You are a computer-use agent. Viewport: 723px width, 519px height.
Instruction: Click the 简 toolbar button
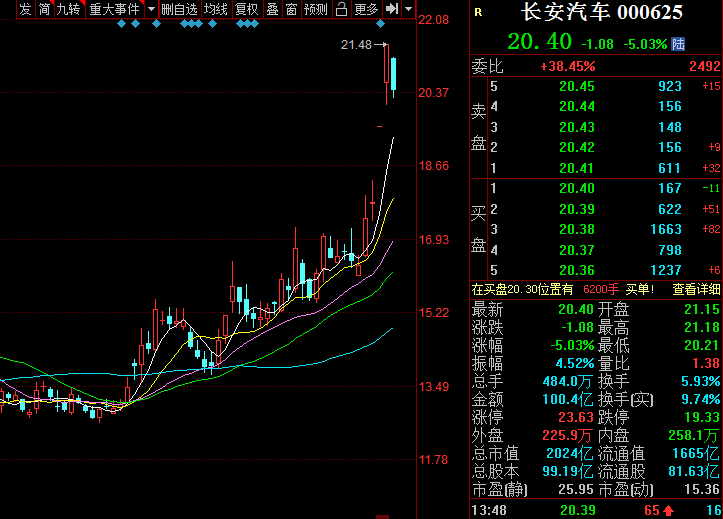tap(44, 9)
